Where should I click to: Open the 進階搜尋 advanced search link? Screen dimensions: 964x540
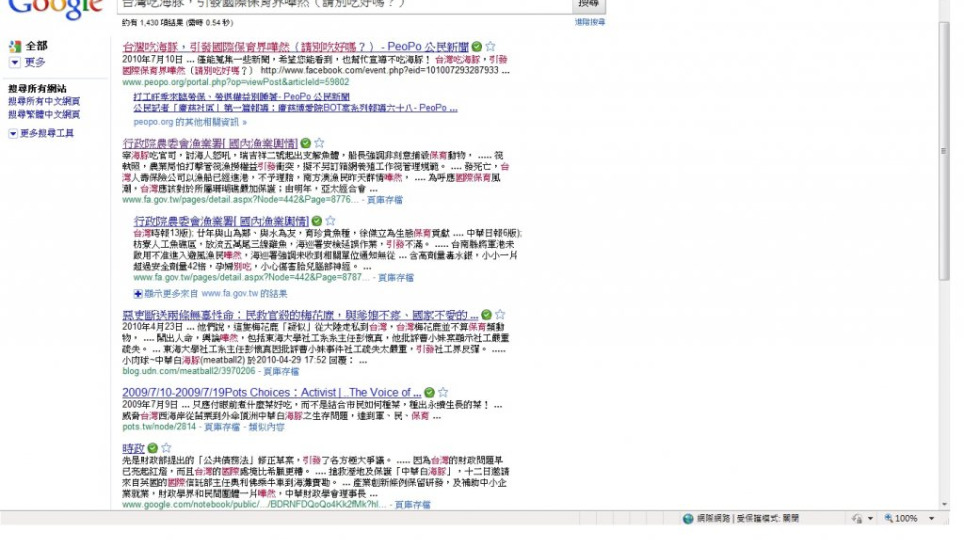pos(589,22)
